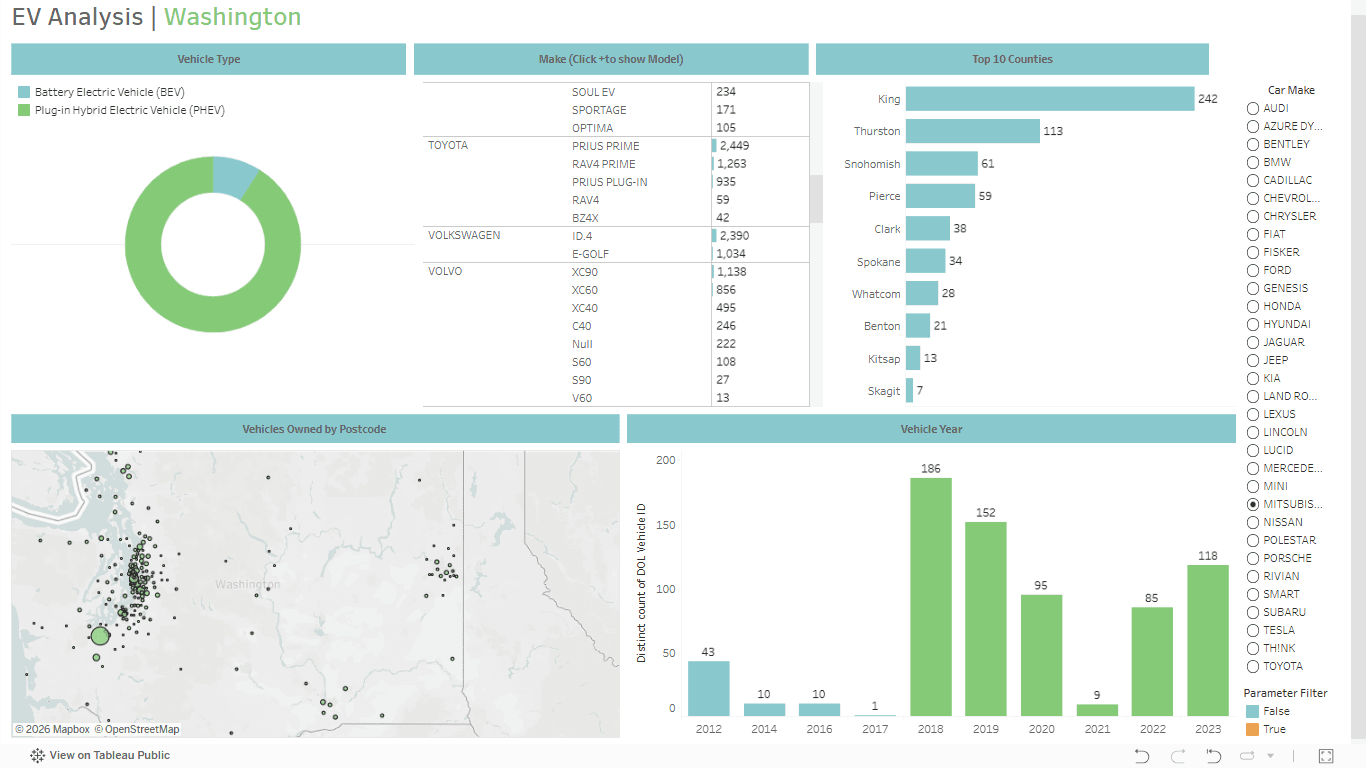Click the large green circle on the map
Image resolution: width=1366 pixels, height=768 pixels.
click(x=99, y=635)
